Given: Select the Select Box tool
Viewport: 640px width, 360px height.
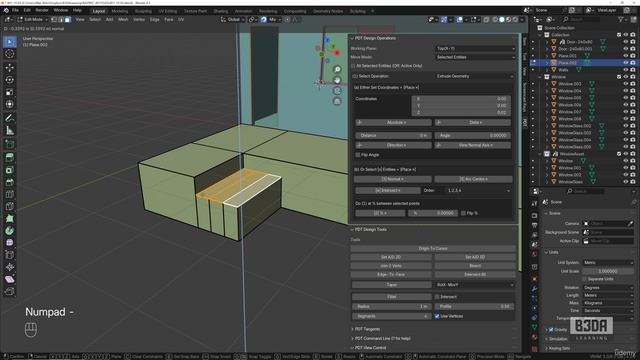Looking at the screenshot, I should [x=10, y=42].
